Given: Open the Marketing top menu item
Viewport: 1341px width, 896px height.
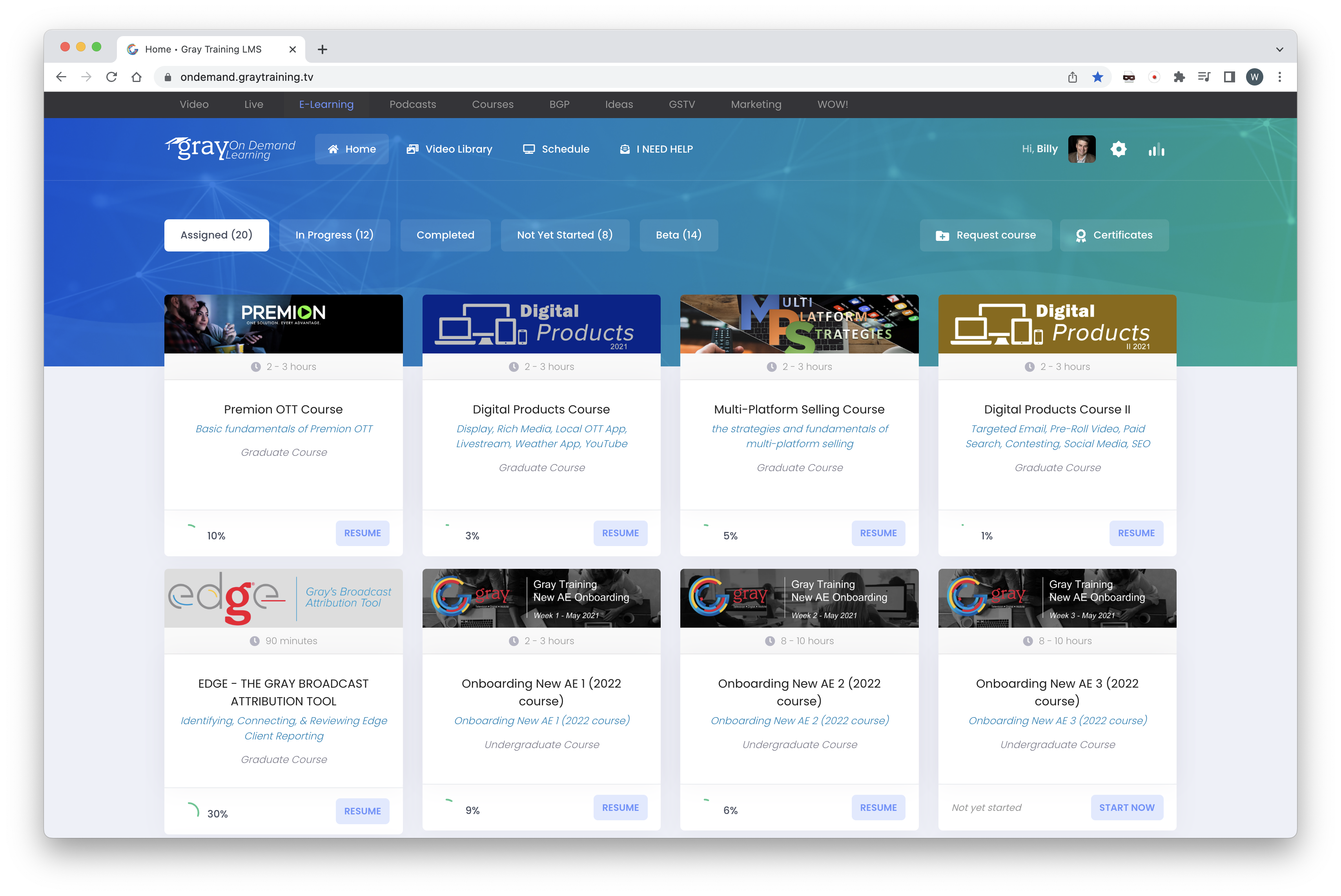Looking at the screenshot, I should pos(756,105).
